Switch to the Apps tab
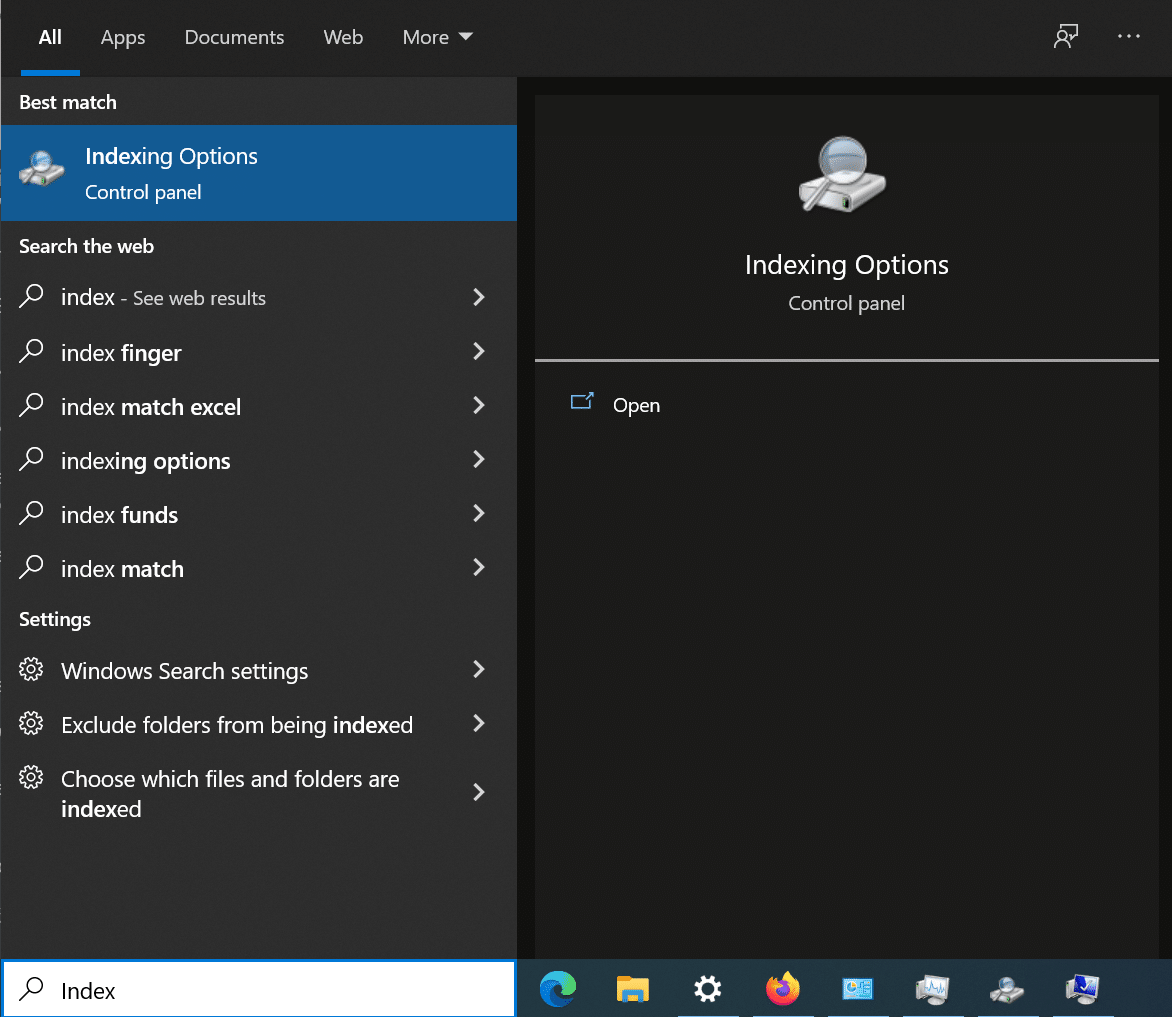 click(x=123, y=37)
